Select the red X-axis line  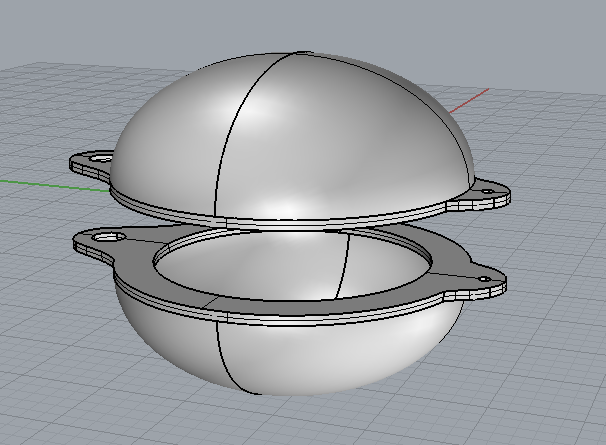click(x=469, y=101)
